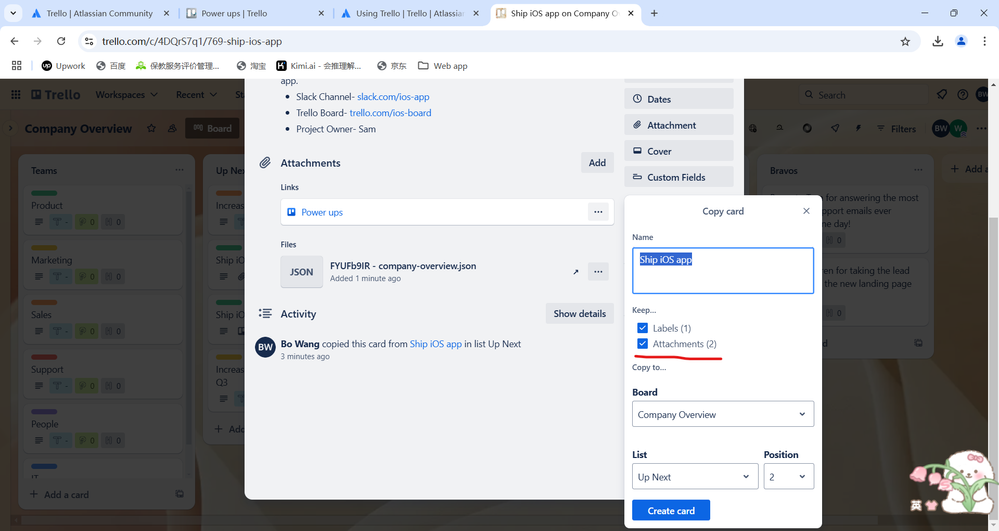
Task: Open Custom Fields in sidebar
Action: (679, 177)
